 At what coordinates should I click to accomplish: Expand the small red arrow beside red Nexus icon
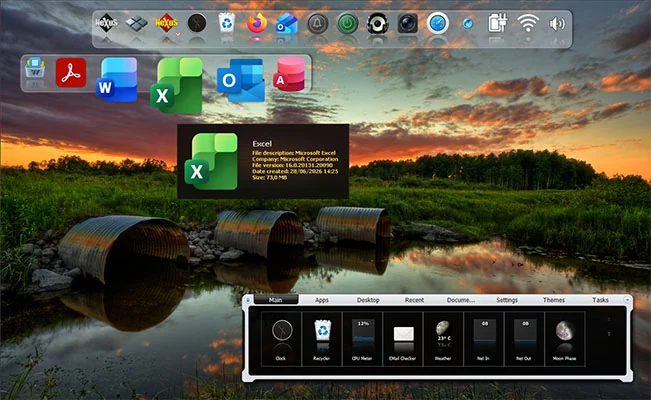tap(178, 34)
